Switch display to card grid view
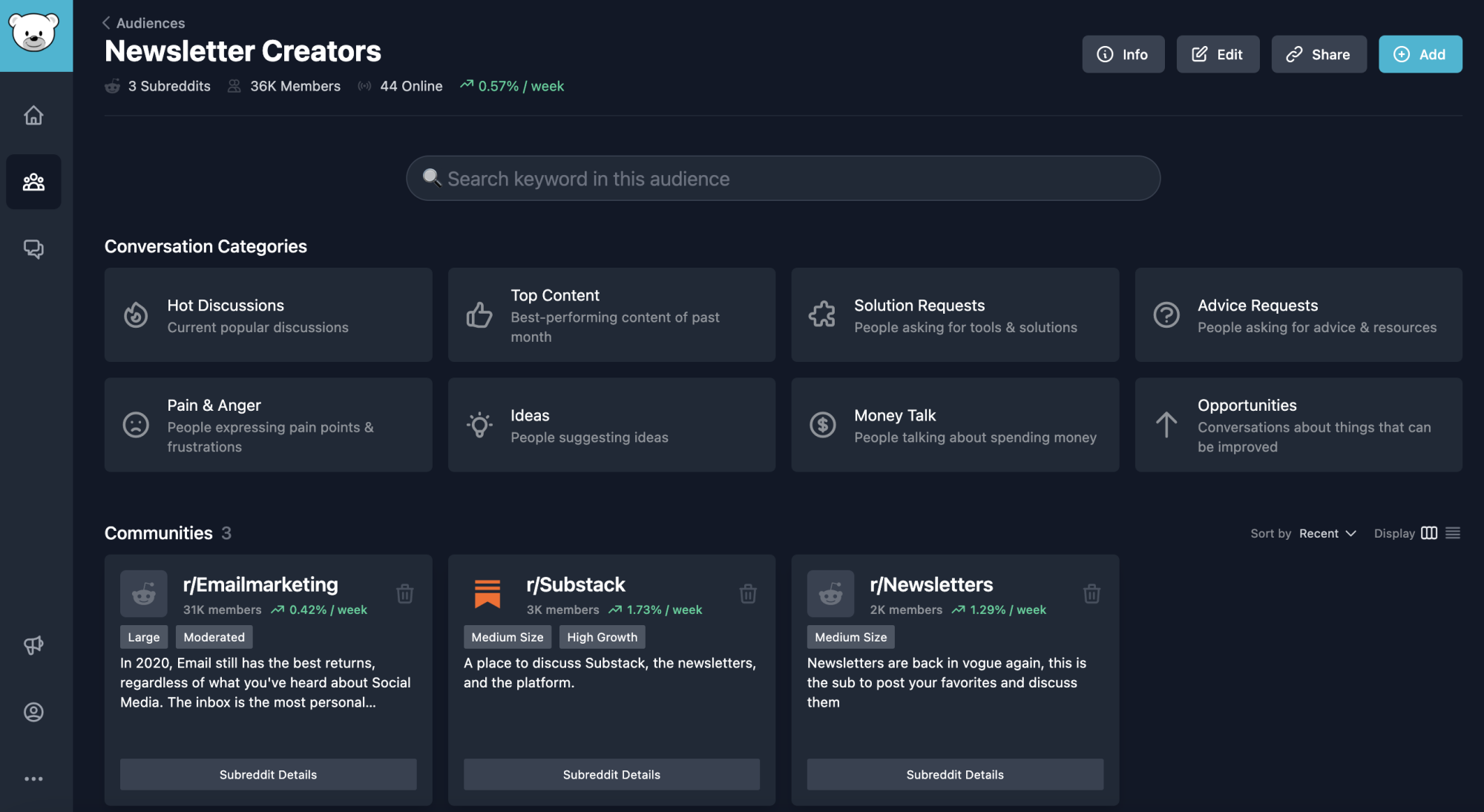Screen dimensions: 1484x812 (x=1429, y=533)
